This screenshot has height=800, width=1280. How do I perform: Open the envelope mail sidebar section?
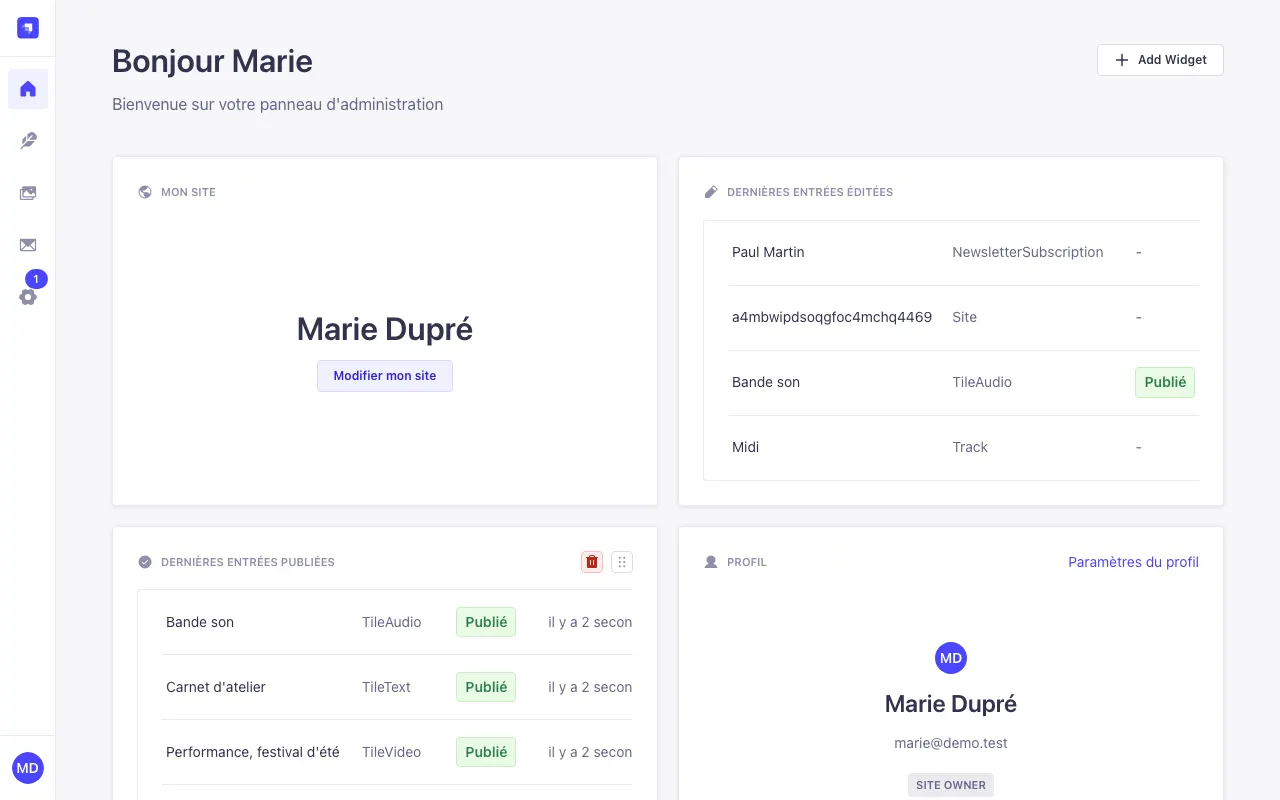tap(28, 245)
